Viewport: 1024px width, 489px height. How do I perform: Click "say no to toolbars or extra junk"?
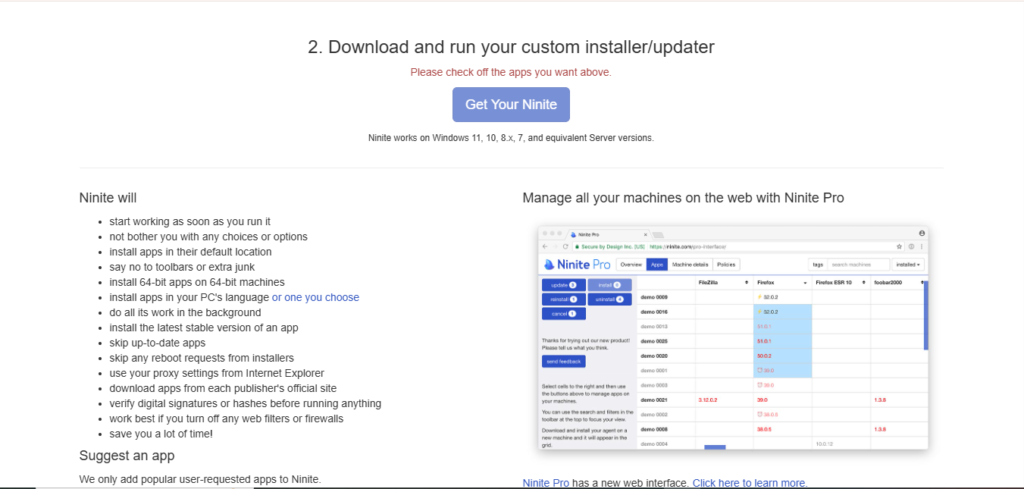[182, 267]
